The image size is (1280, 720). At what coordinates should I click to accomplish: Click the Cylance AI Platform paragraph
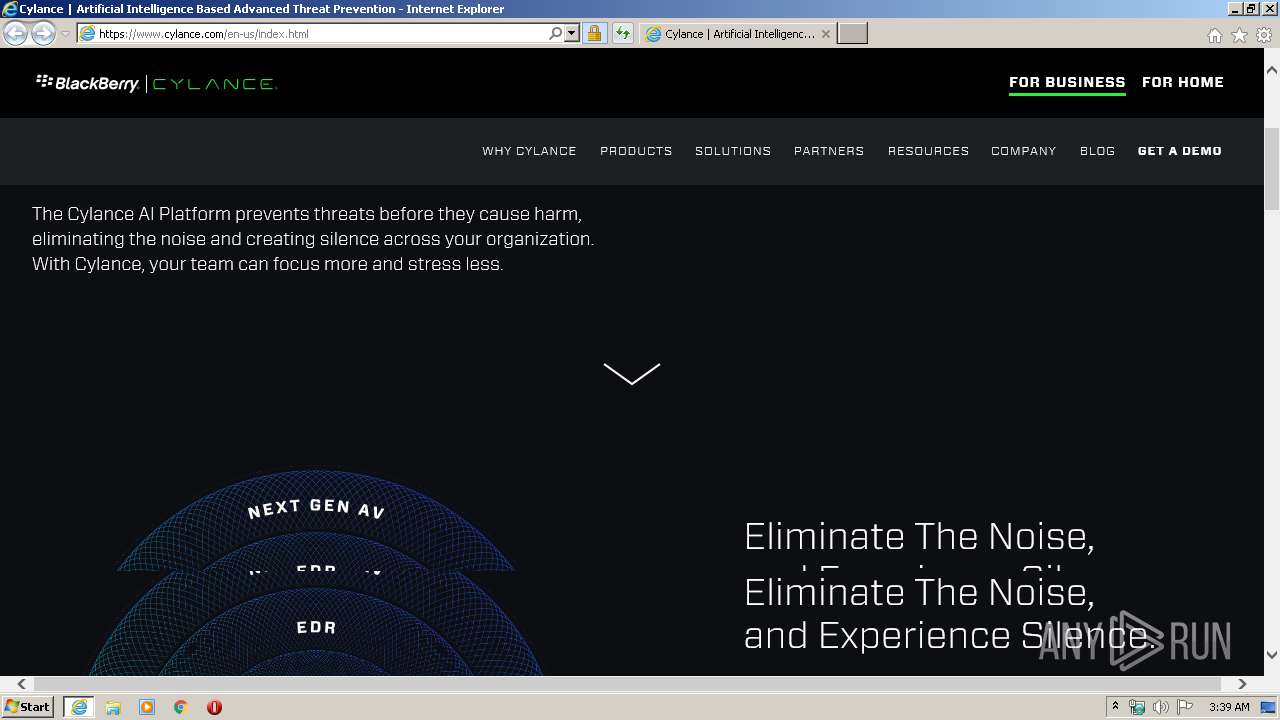pyautogui.click(x=313, y=239)
